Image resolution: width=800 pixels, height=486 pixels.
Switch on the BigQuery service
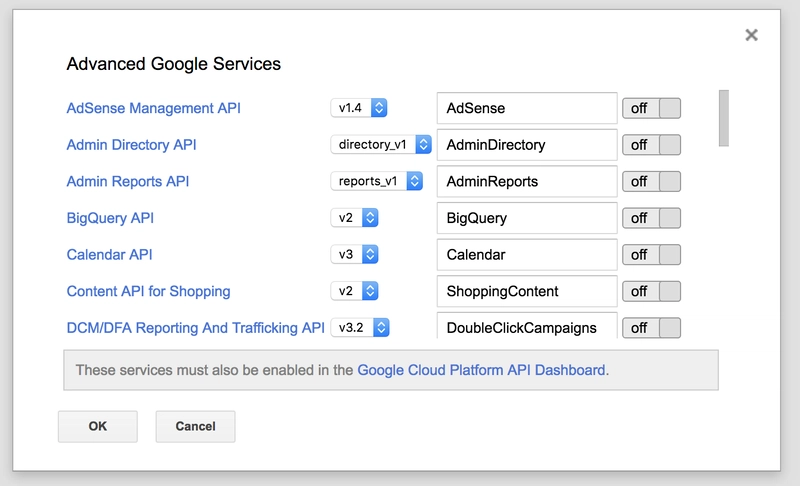tap(652, 218)
